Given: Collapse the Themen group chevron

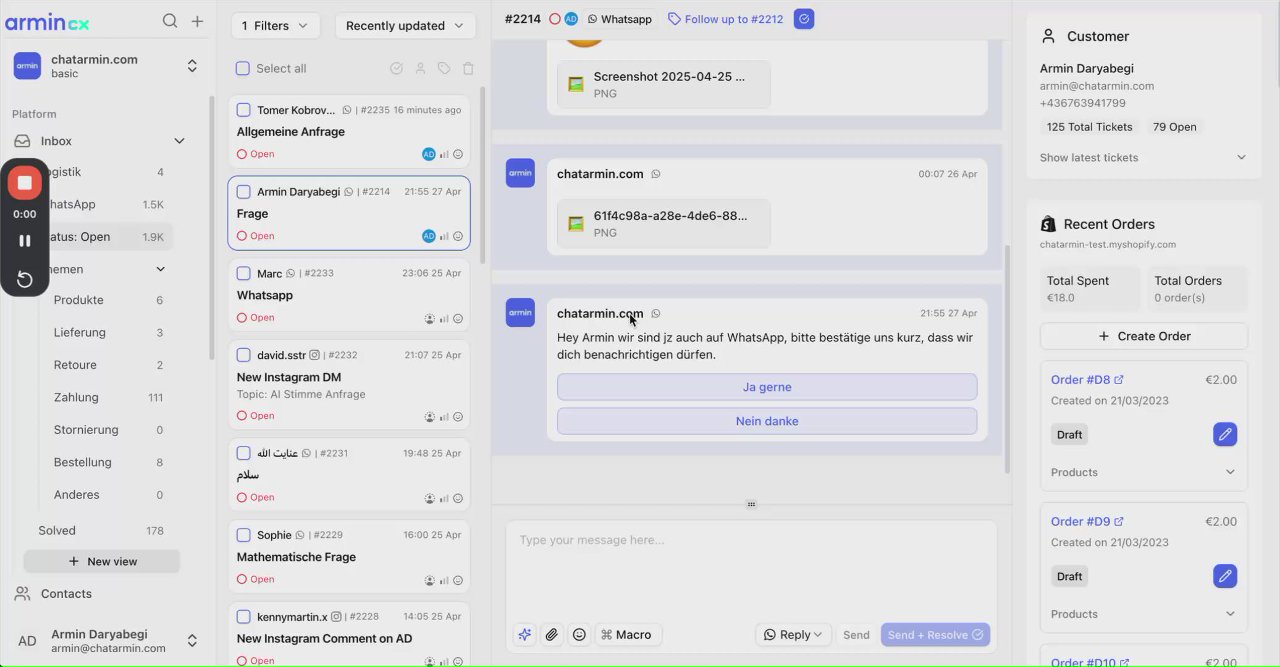Looking at the screenshot, I should click(x=160, y=269).
